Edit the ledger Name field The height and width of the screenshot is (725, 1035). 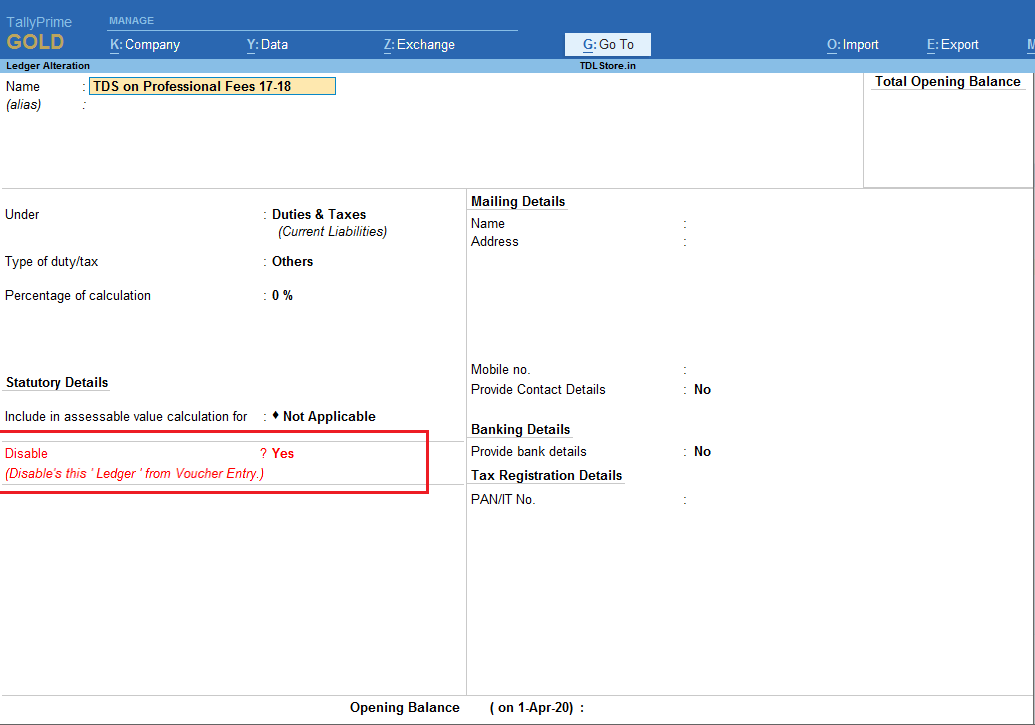click(x=212, y=86)
